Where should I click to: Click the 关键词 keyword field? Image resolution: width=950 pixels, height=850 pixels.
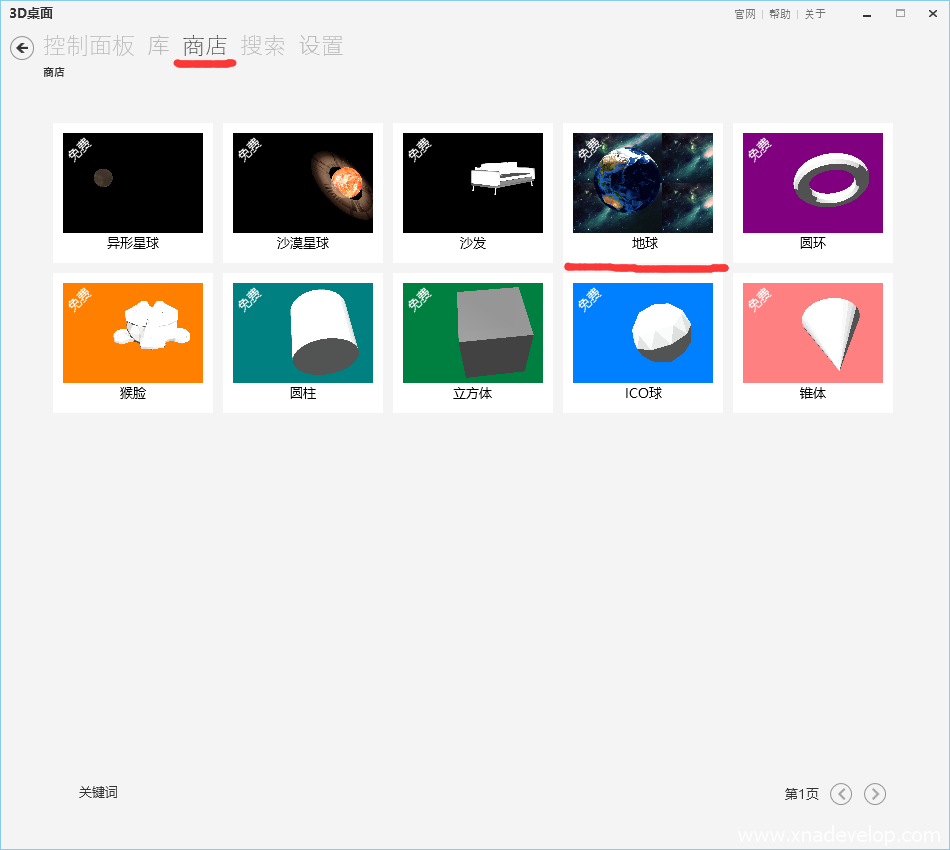click(99, 792)
